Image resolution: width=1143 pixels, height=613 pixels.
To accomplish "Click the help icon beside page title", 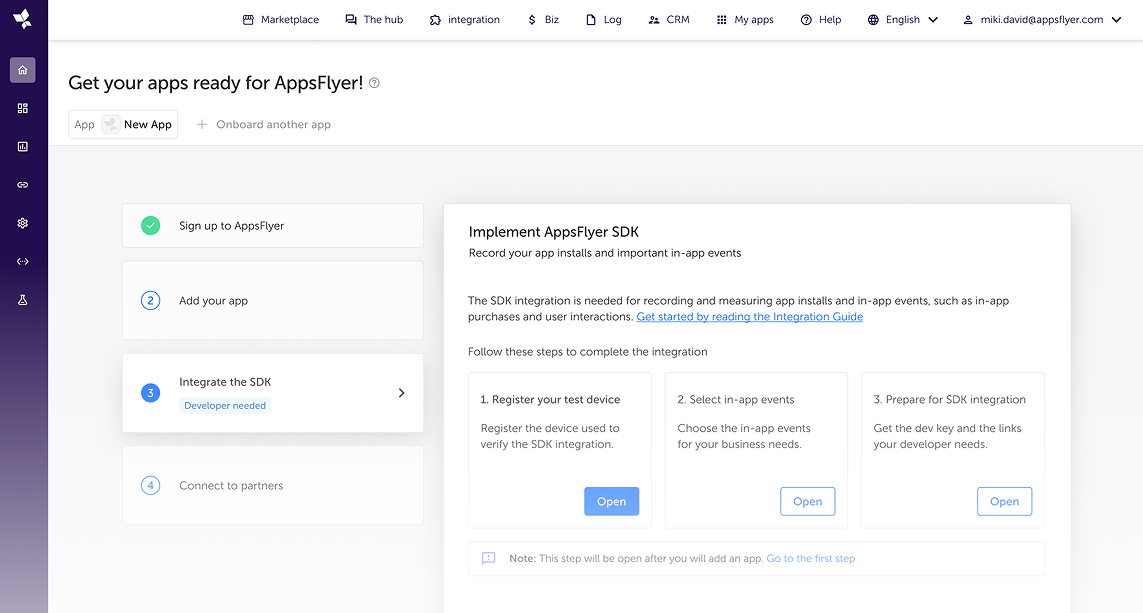I will pyautogui.click(x=374, y=83).
